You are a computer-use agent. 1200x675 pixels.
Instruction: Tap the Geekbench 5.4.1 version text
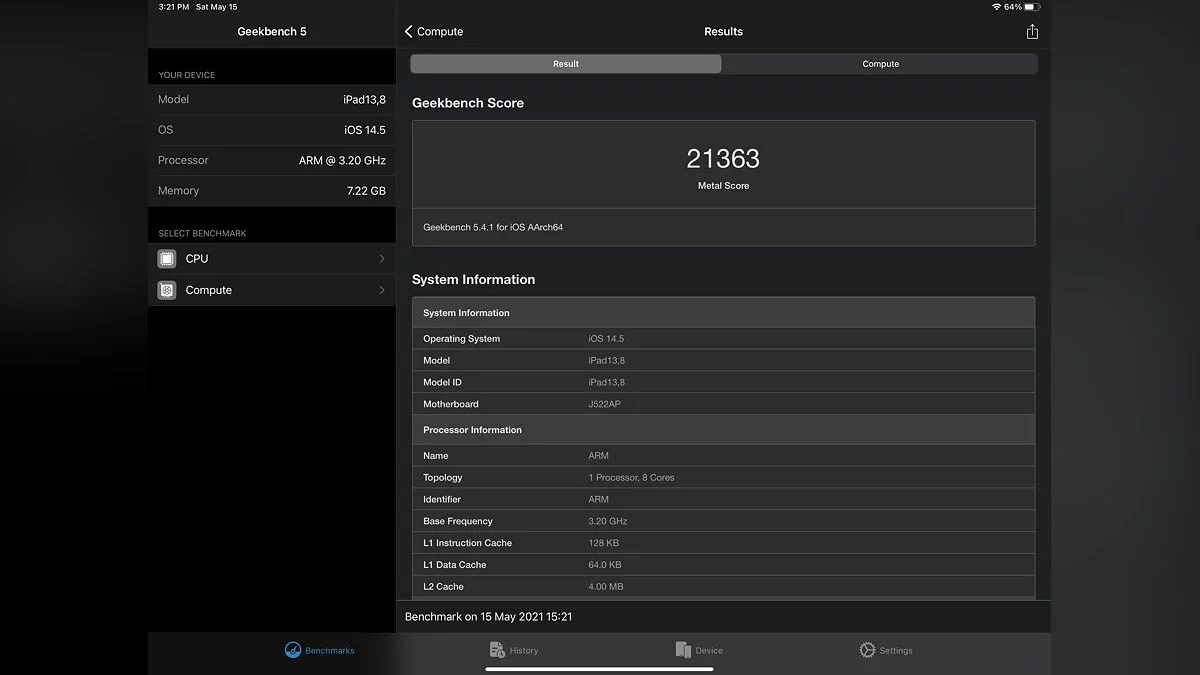(493, 228)
